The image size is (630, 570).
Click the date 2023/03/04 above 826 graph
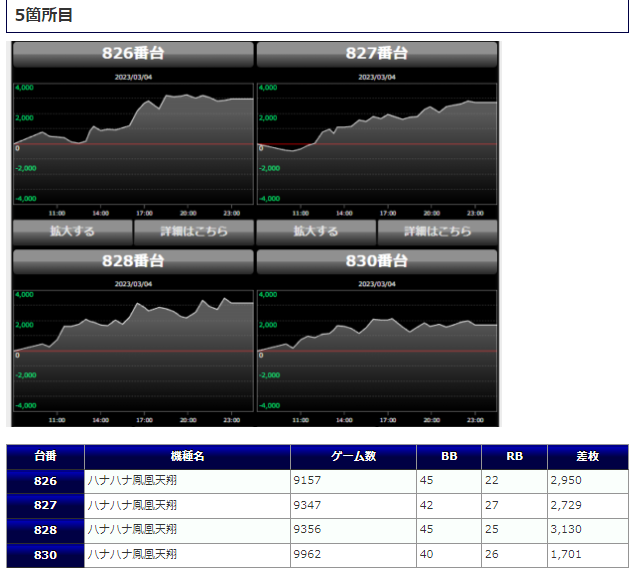(x=133, y=77)
